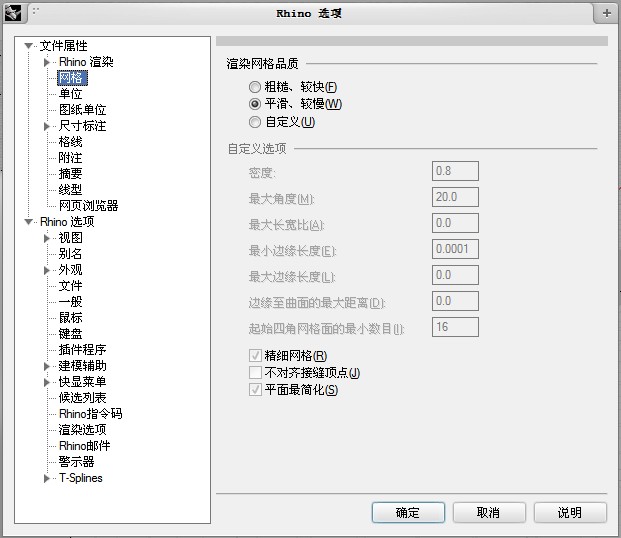The image size is (621, 538).
Task: Select 平滑、较慢 radio button
Action: pyautogui.click(x=255, y=104)
